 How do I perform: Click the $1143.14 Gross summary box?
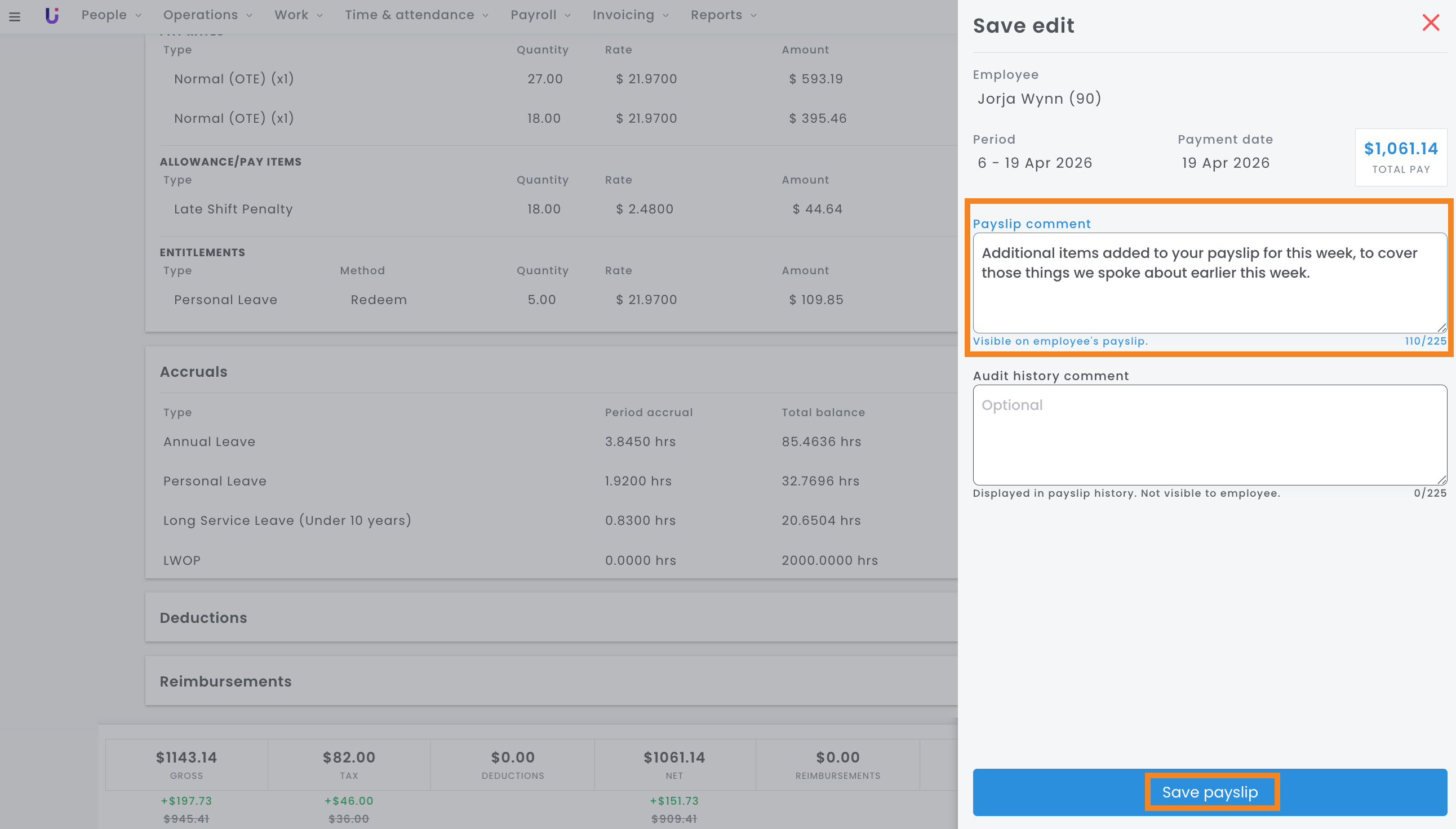[187, 765]
